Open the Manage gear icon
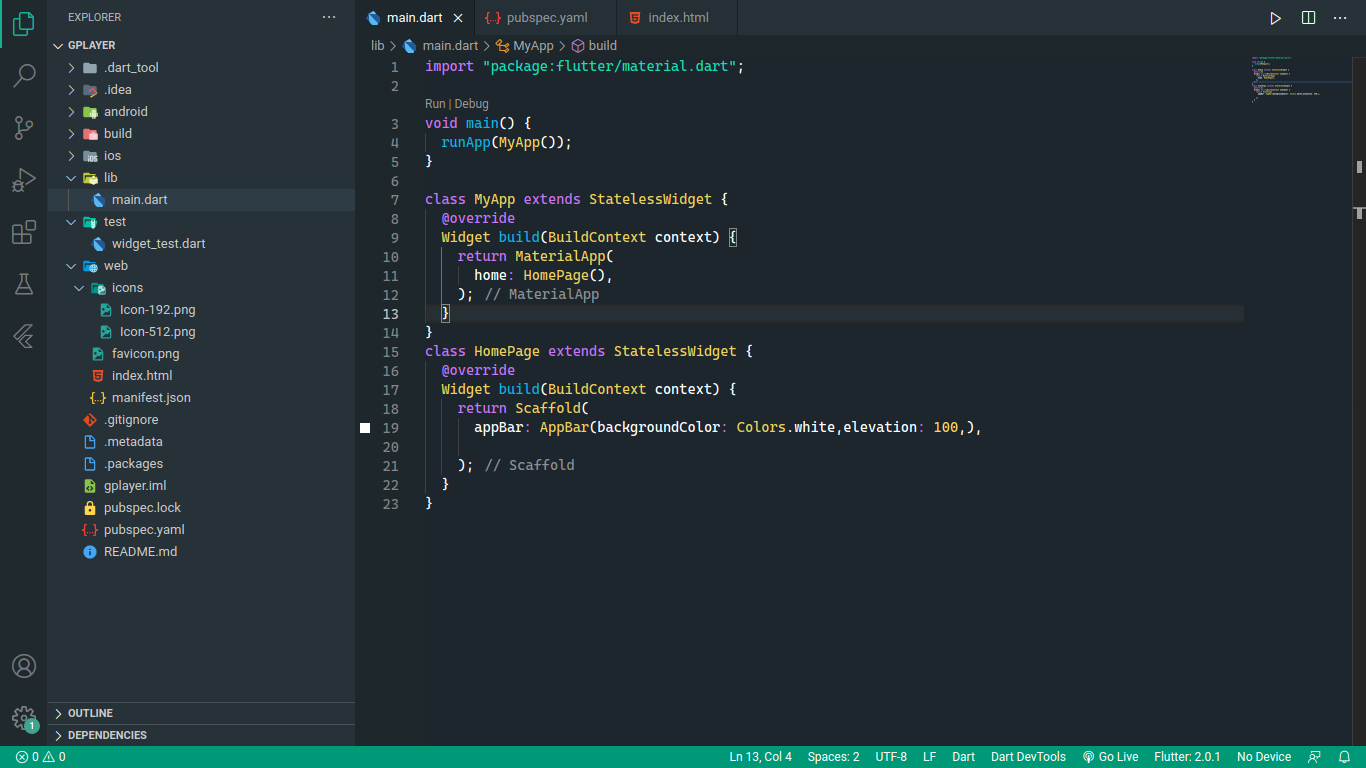 24,718
